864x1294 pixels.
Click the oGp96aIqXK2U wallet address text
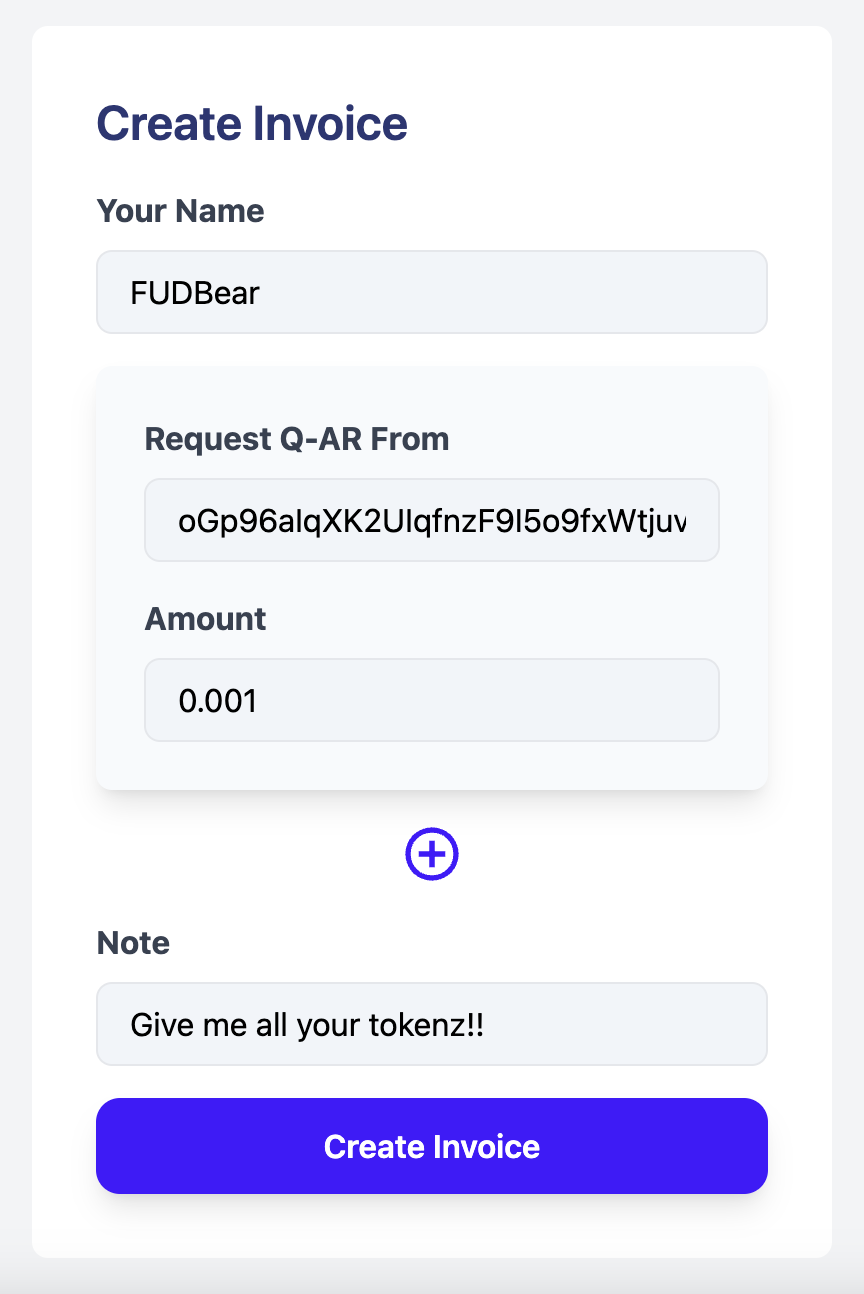[431, 521]
